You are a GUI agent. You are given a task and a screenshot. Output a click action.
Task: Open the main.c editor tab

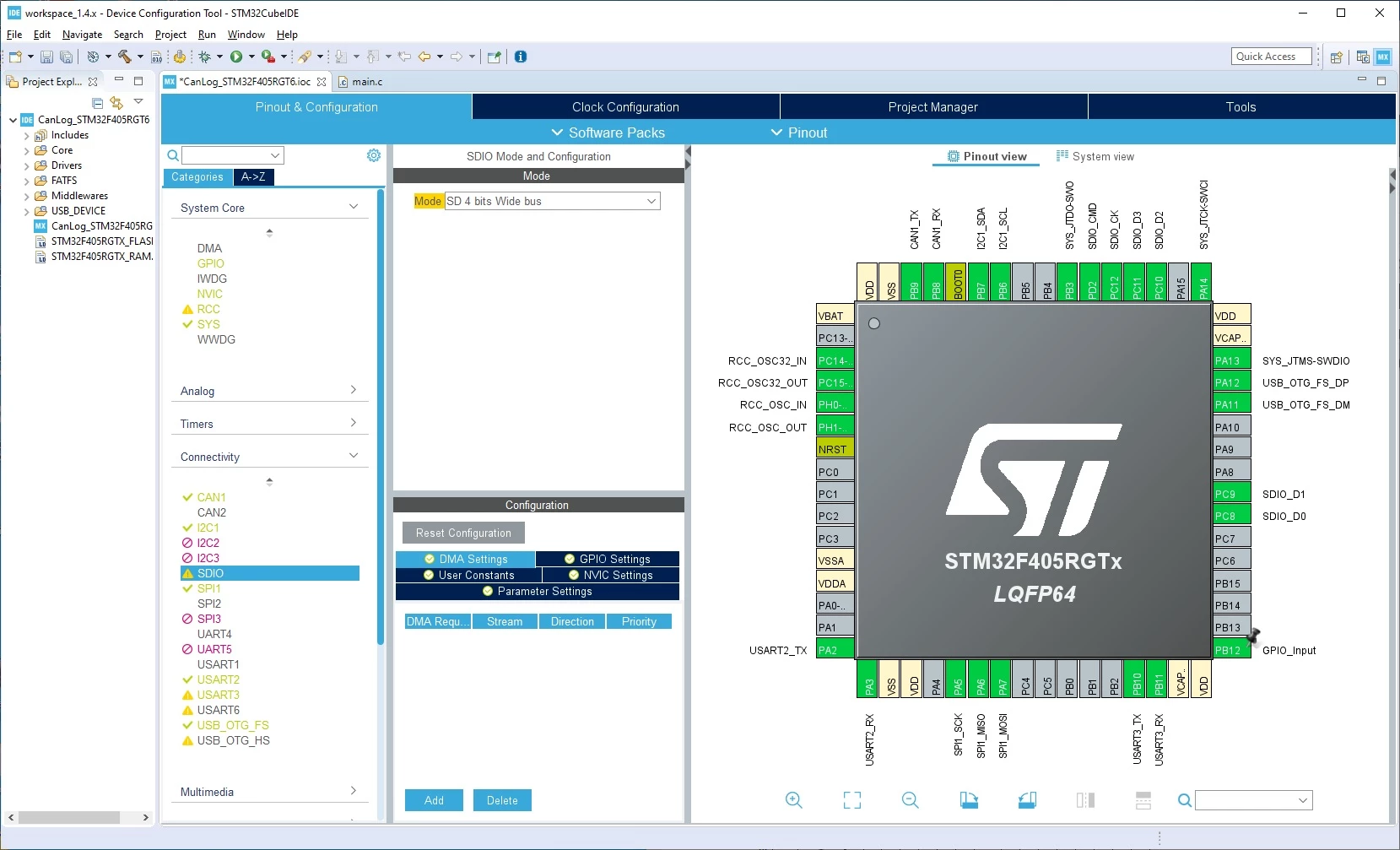coord(361,82)
